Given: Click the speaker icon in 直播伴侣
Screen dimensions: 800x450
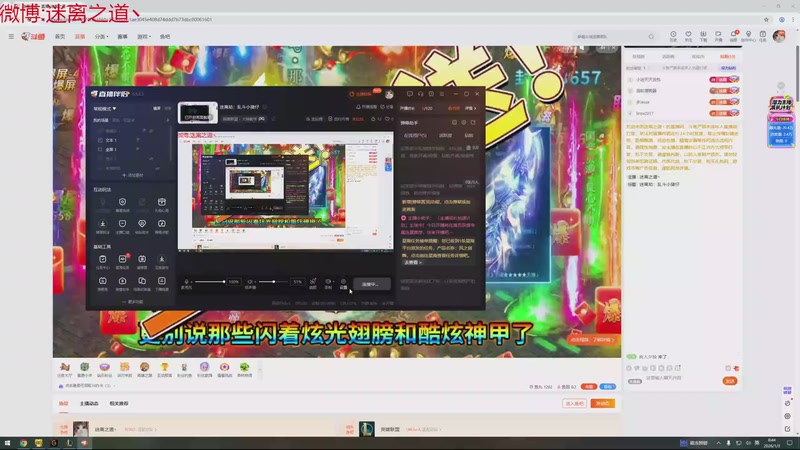Looking at the screenshot, I should pos(250,282).
